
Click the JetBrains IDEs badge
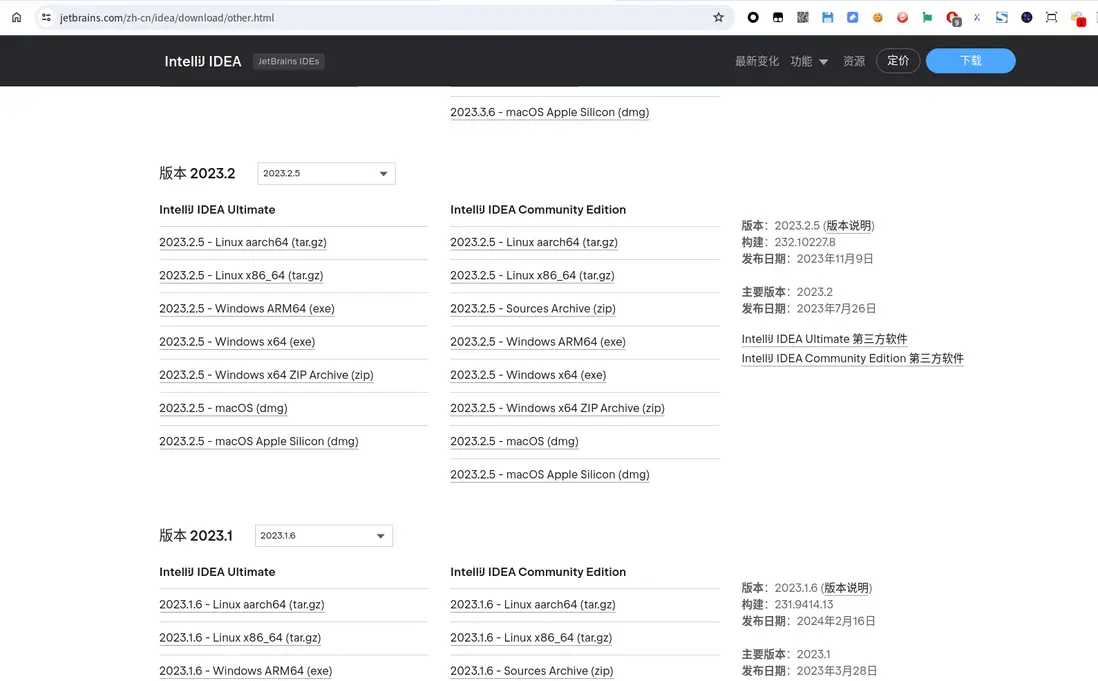[x=288, y=61]
